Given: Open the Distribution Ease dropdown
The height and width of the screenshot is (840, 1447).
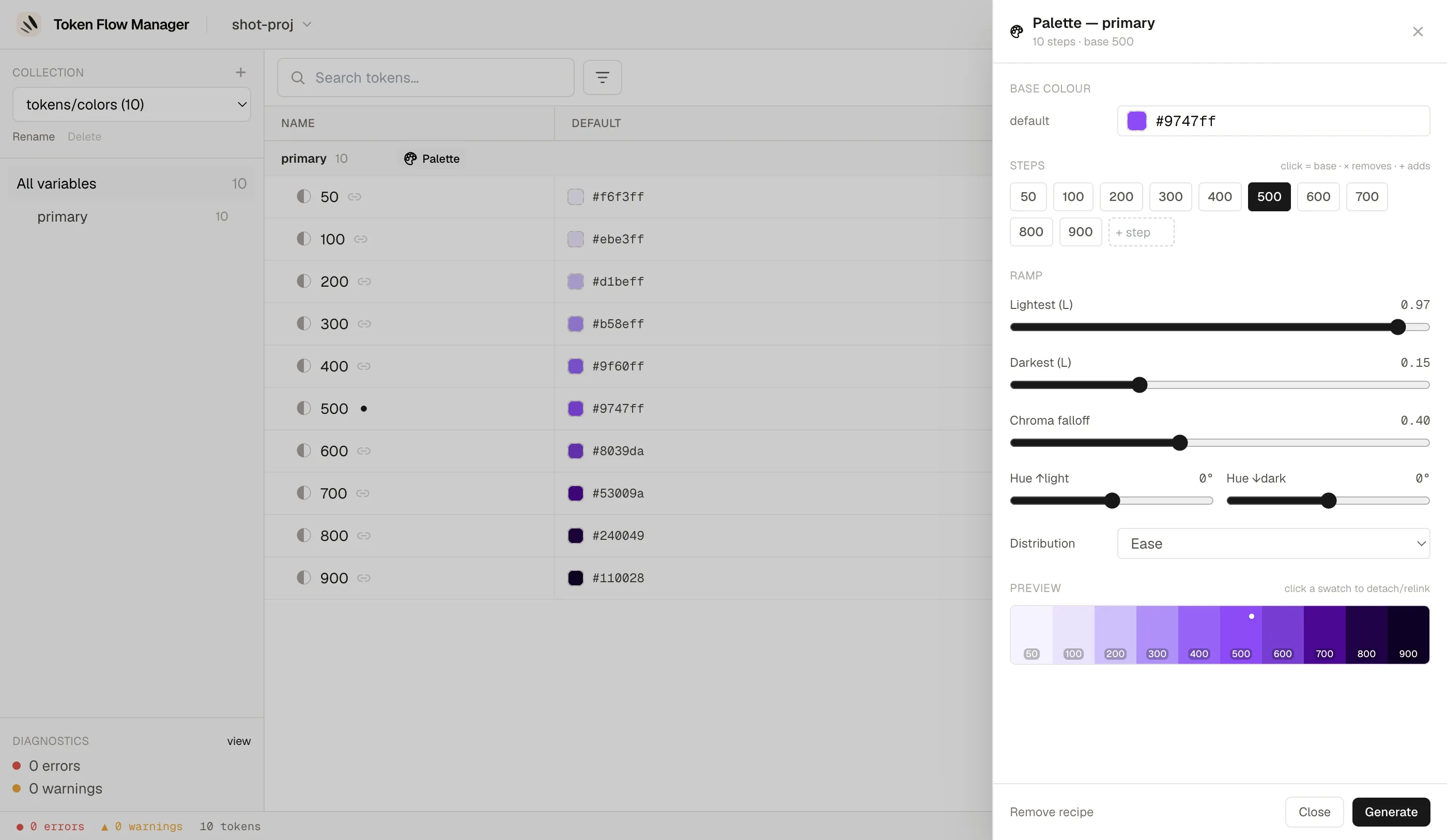Looking at the screenshot, I should click(1273, 544).
